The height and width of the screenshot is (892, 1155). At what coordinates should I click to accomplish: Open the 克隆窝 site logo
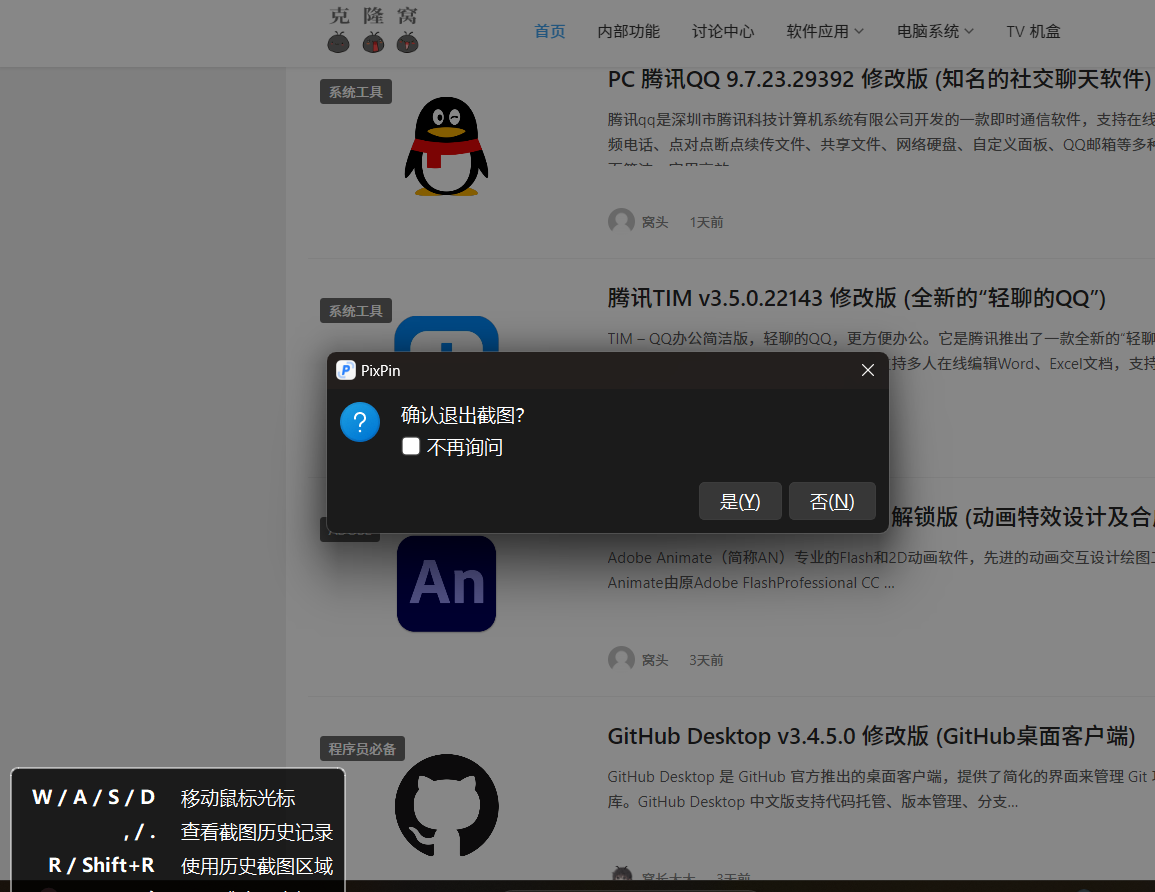pyautogui.click(x=373, y=30)
